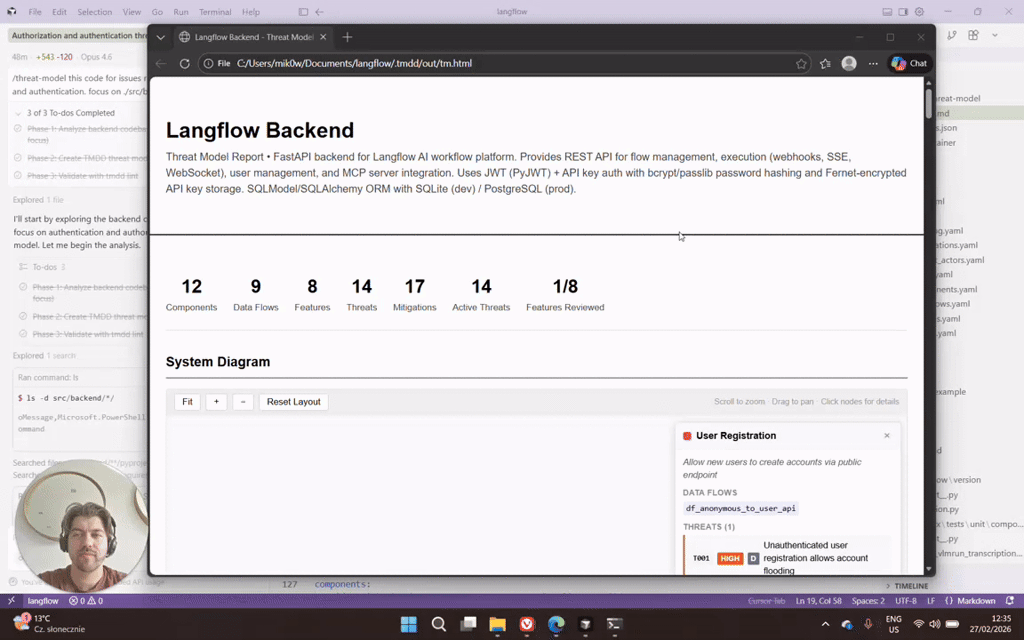
Task: Open the Windows Start menu
Action: tap(409, 624)
